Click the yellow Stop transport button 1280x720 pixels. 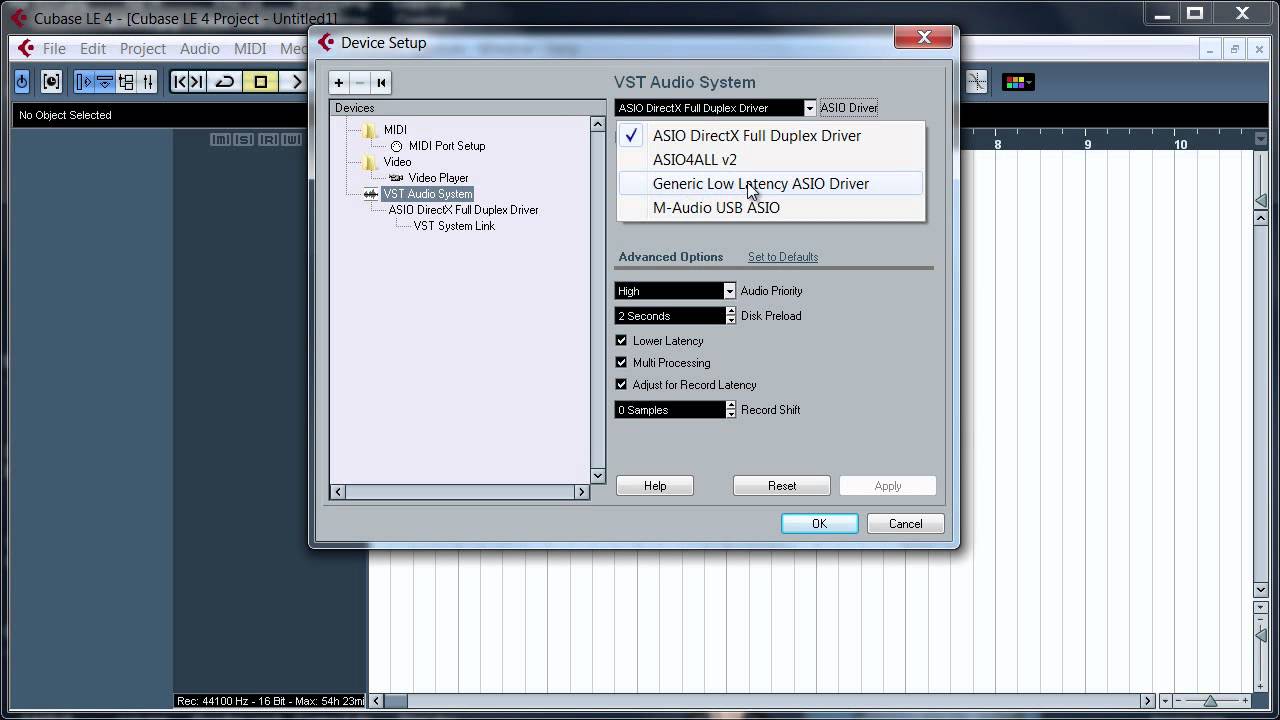coord(261,82)
